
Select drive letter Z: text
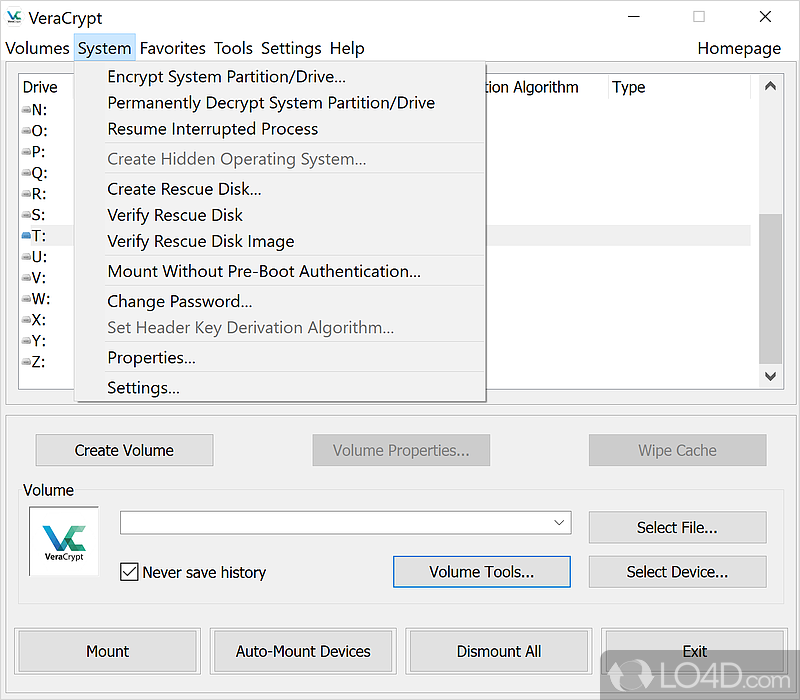click(x=38, y=362)
